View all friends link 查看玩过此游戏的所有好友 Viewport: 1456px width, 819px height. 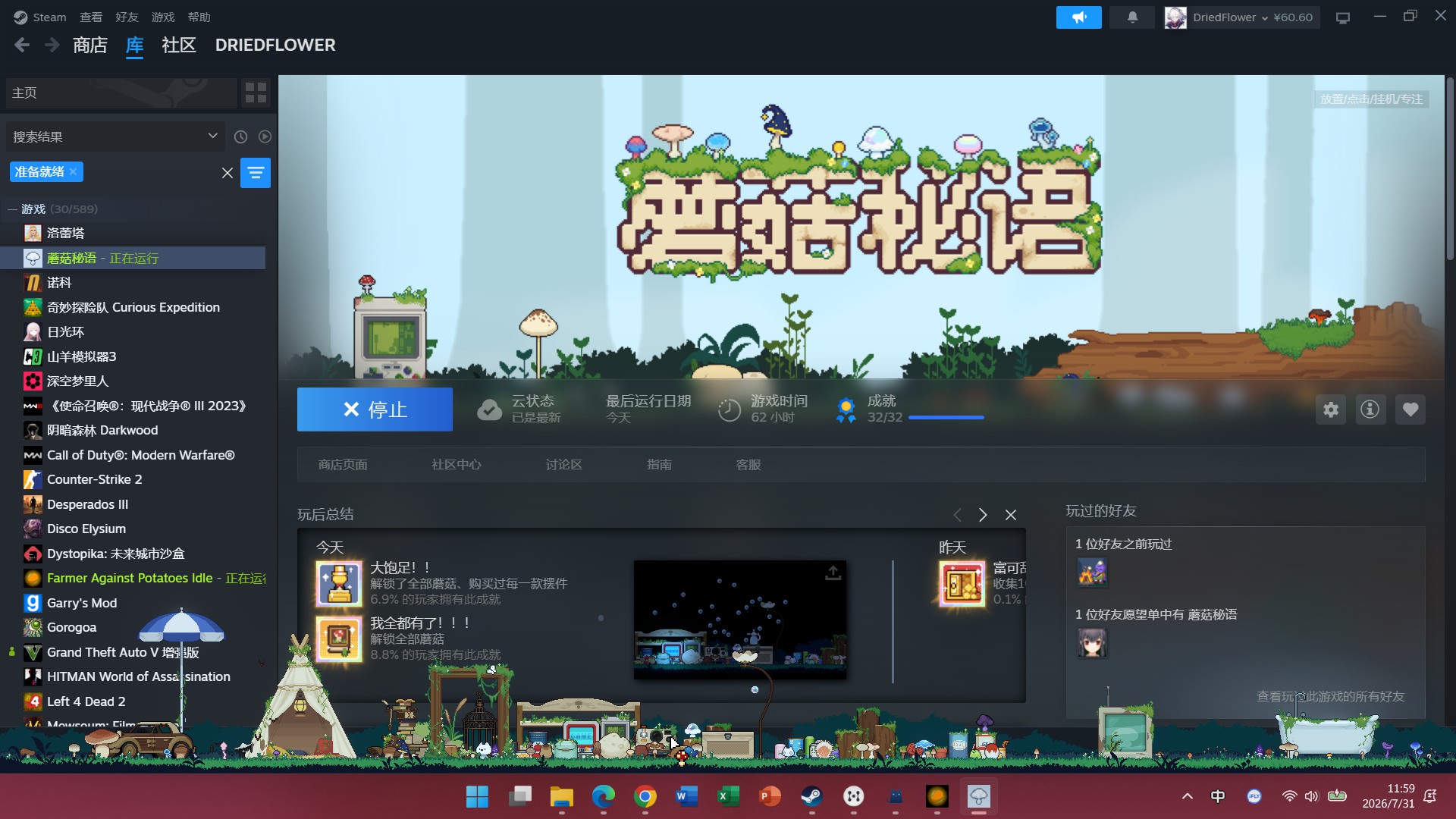click(1330, 696)
